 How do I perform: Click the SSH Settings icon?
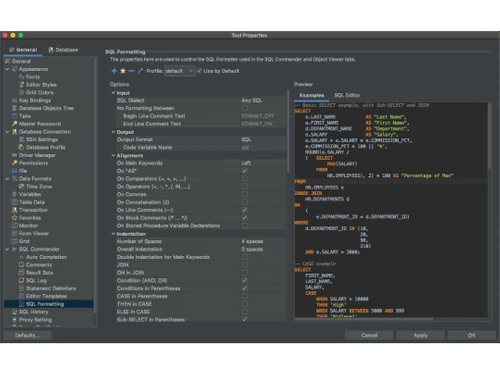click(22, 140)
